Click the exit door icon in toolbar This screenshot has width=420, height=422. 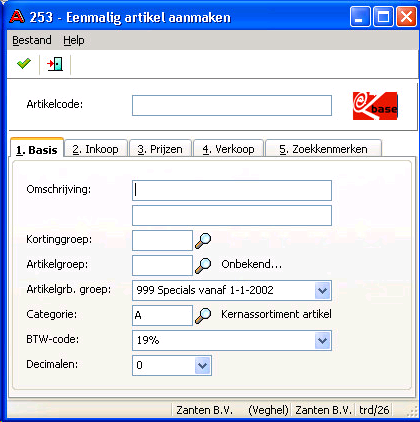(x=55, y=64)
